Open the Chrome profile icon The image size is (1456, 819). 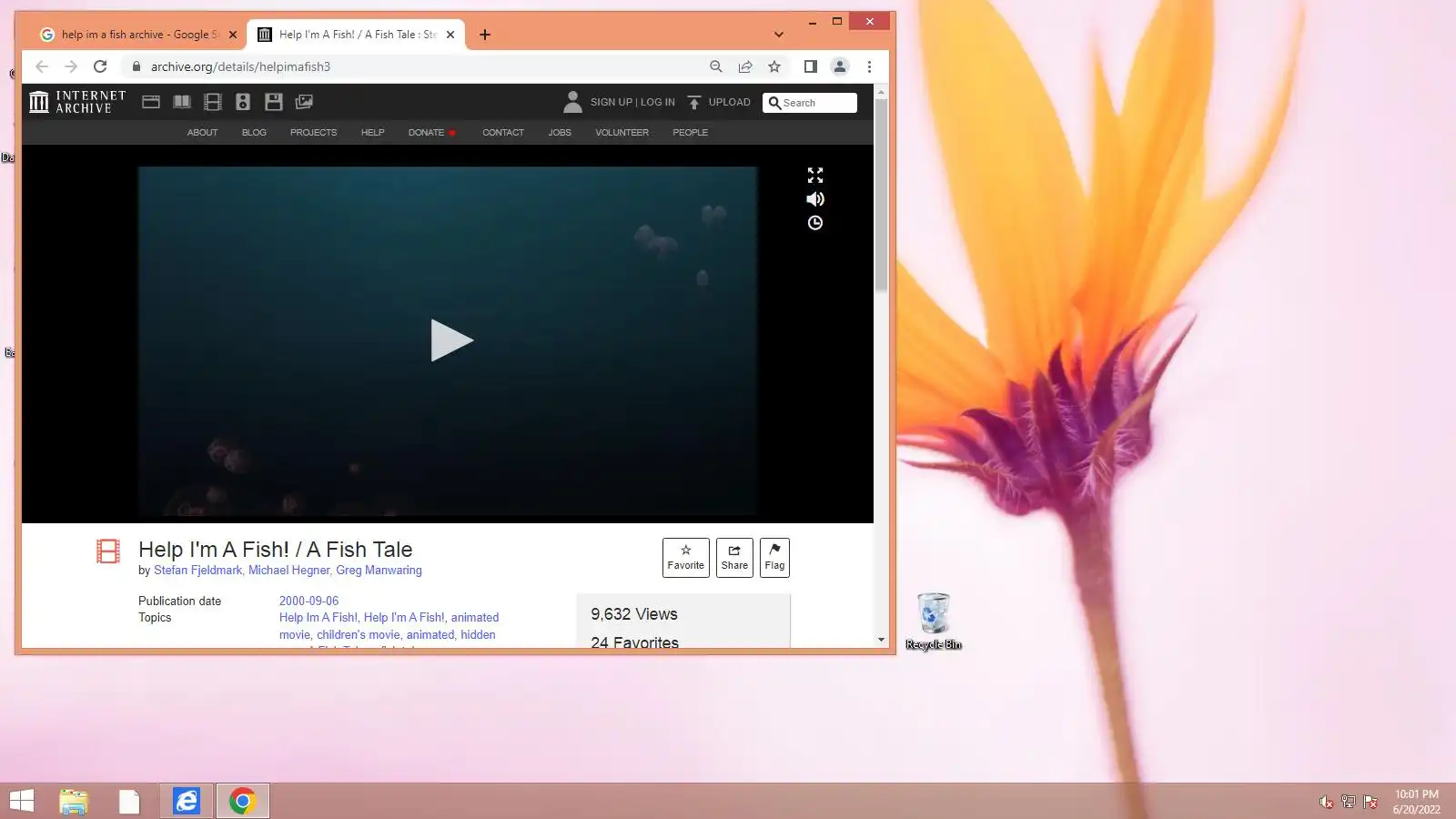(x=840, y=66)
